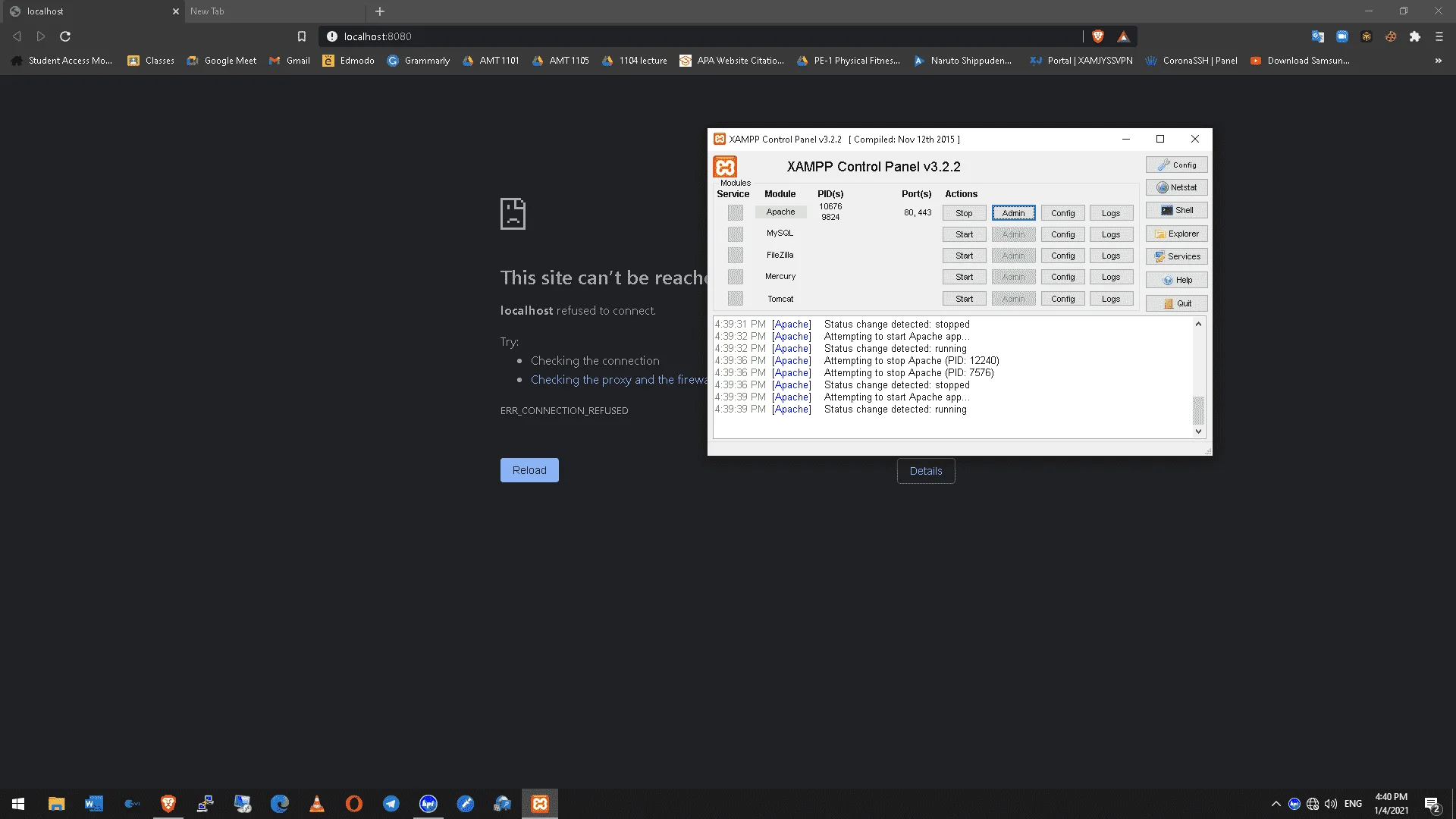Click the XAMPP log scrollbar up arrow

(x=1198, y=324)
